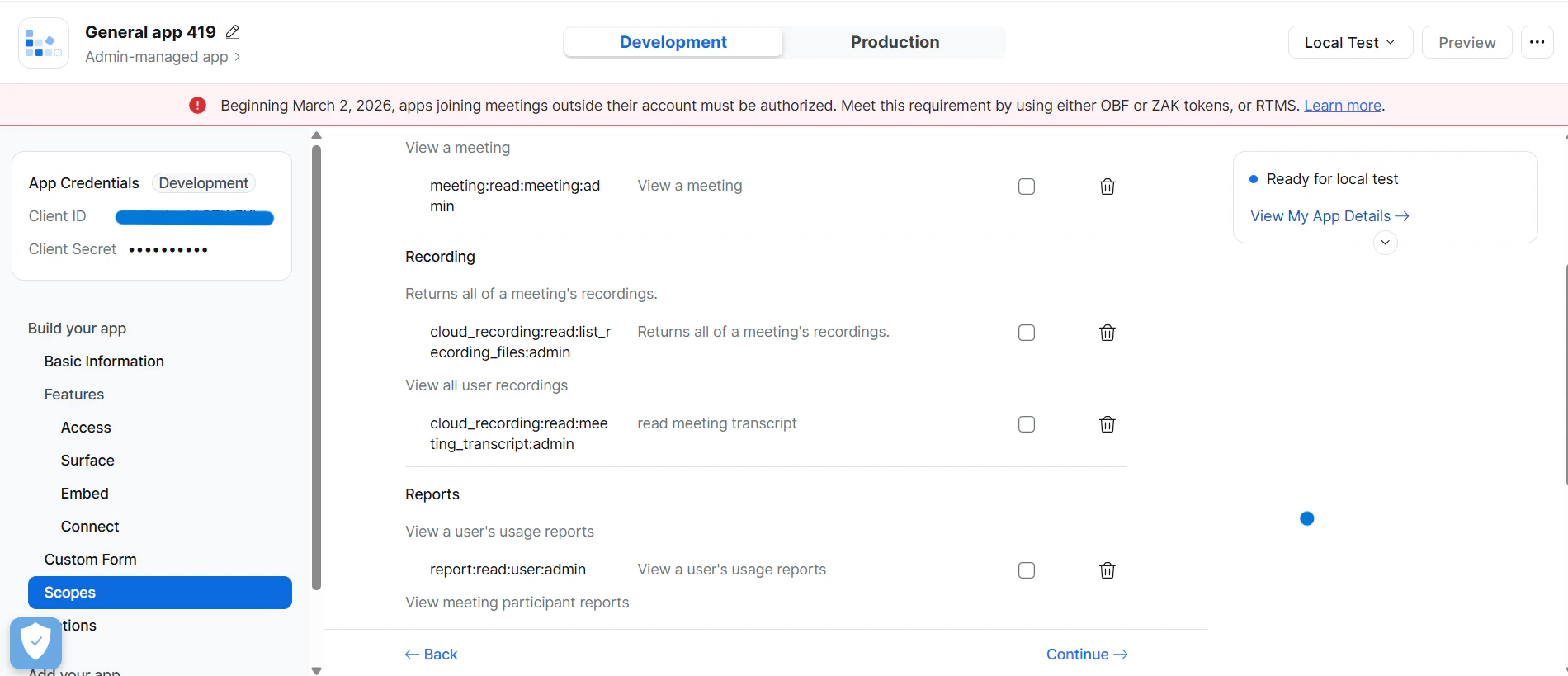Click the Reports section heading
Screen dimensions: 1568x676
point(432,494)
